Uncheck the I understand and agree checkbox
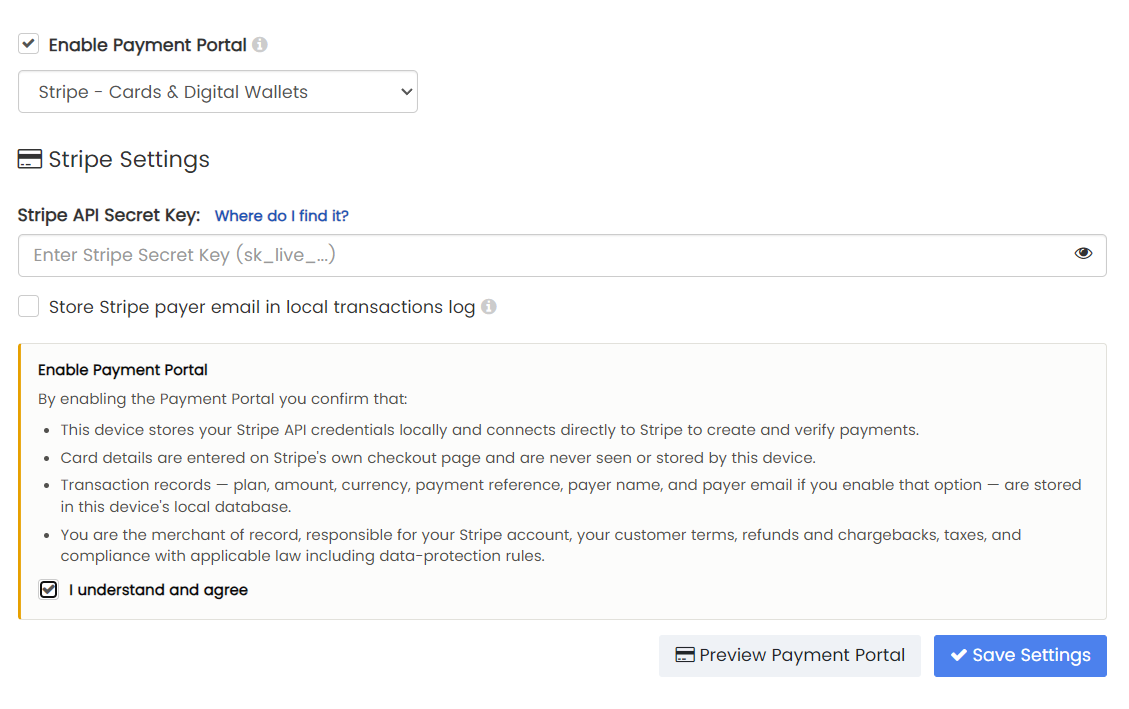This screenshot has width=1129, height=709. (x=48, y=590)
